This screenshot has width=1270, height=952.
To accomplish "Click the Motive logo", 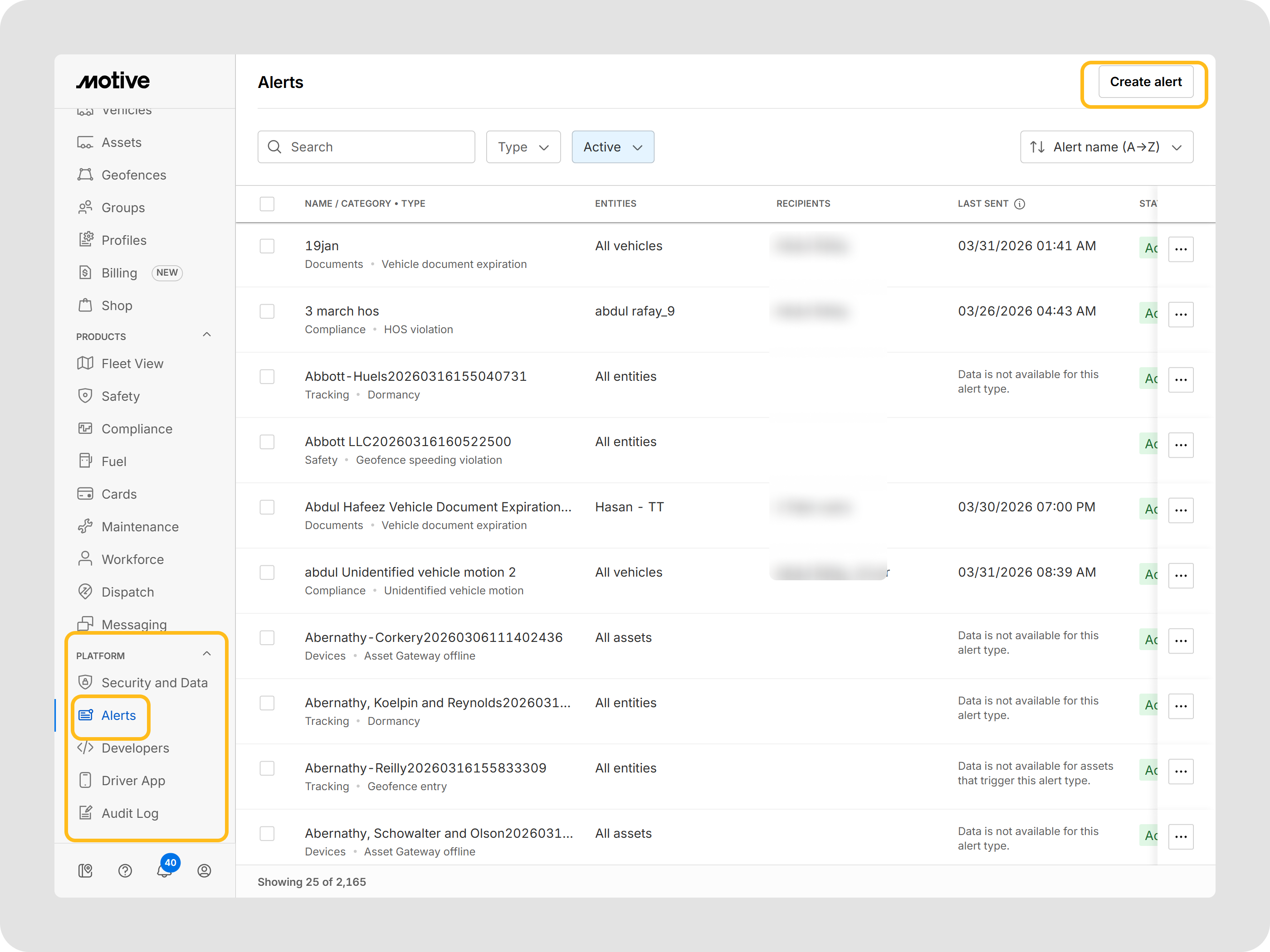I will click(113, 81).
